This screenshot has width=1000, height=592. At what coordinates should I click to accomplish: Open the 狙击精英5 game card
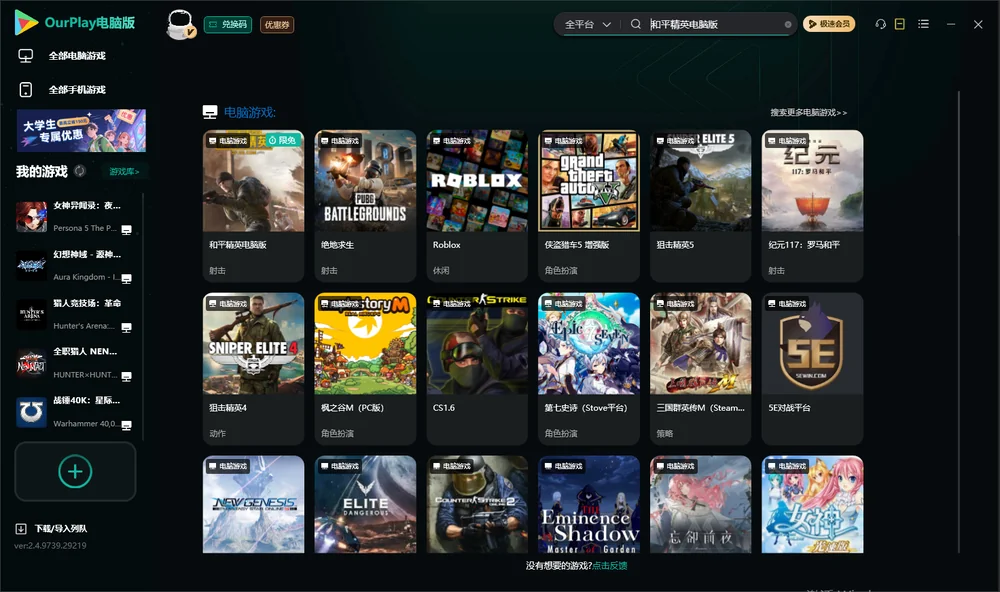click(x=700, y=205)
